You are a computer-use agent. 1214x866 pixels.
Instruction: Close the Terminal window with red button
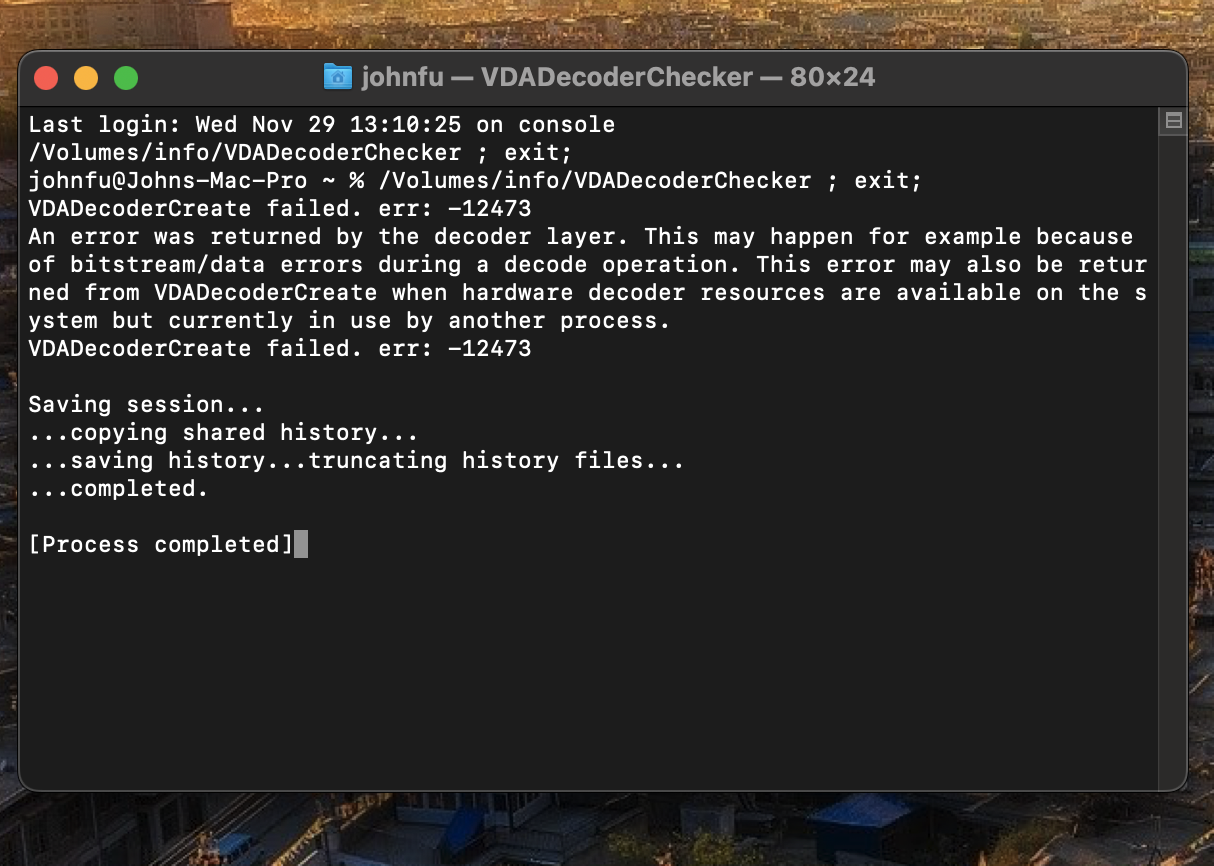[46, 78]
